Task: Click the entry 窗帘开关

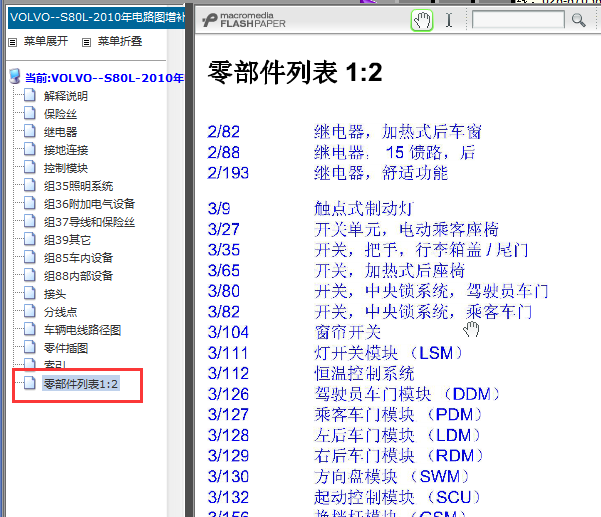Action: point(348,333)
